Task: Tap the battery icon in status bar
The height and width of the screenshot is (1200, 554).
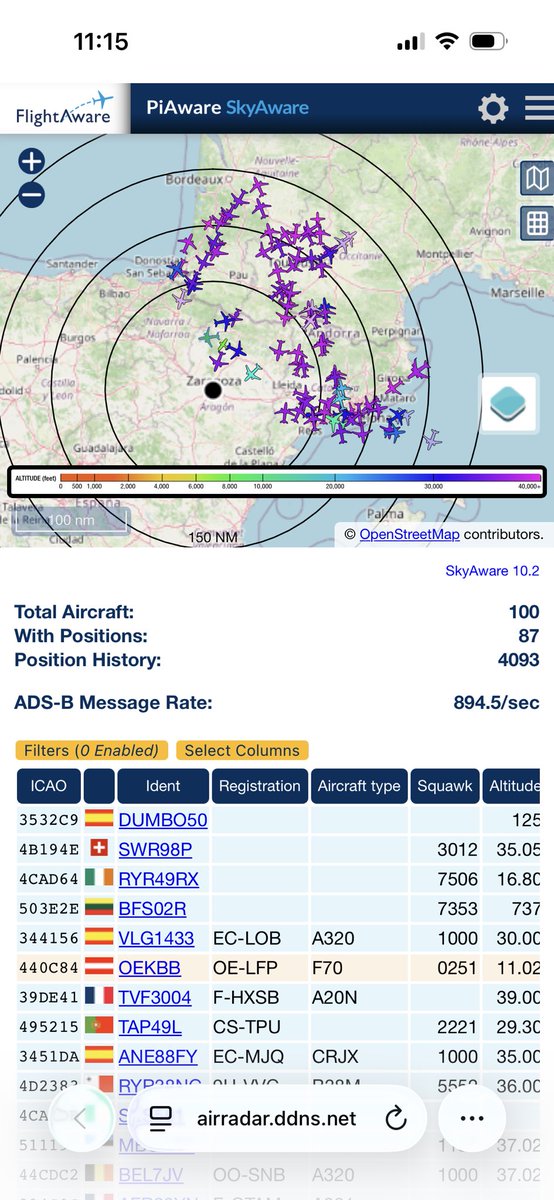Action: point(489,43)
